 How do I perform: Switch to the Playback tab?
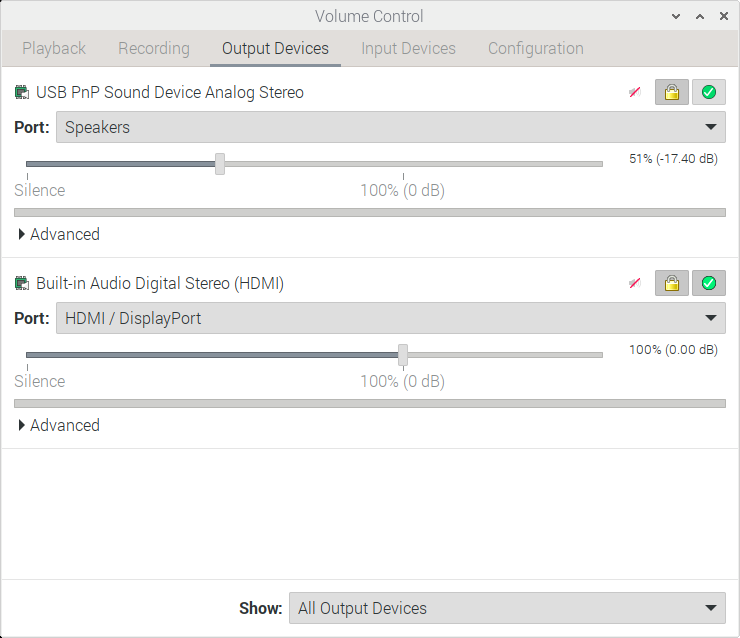54,48
